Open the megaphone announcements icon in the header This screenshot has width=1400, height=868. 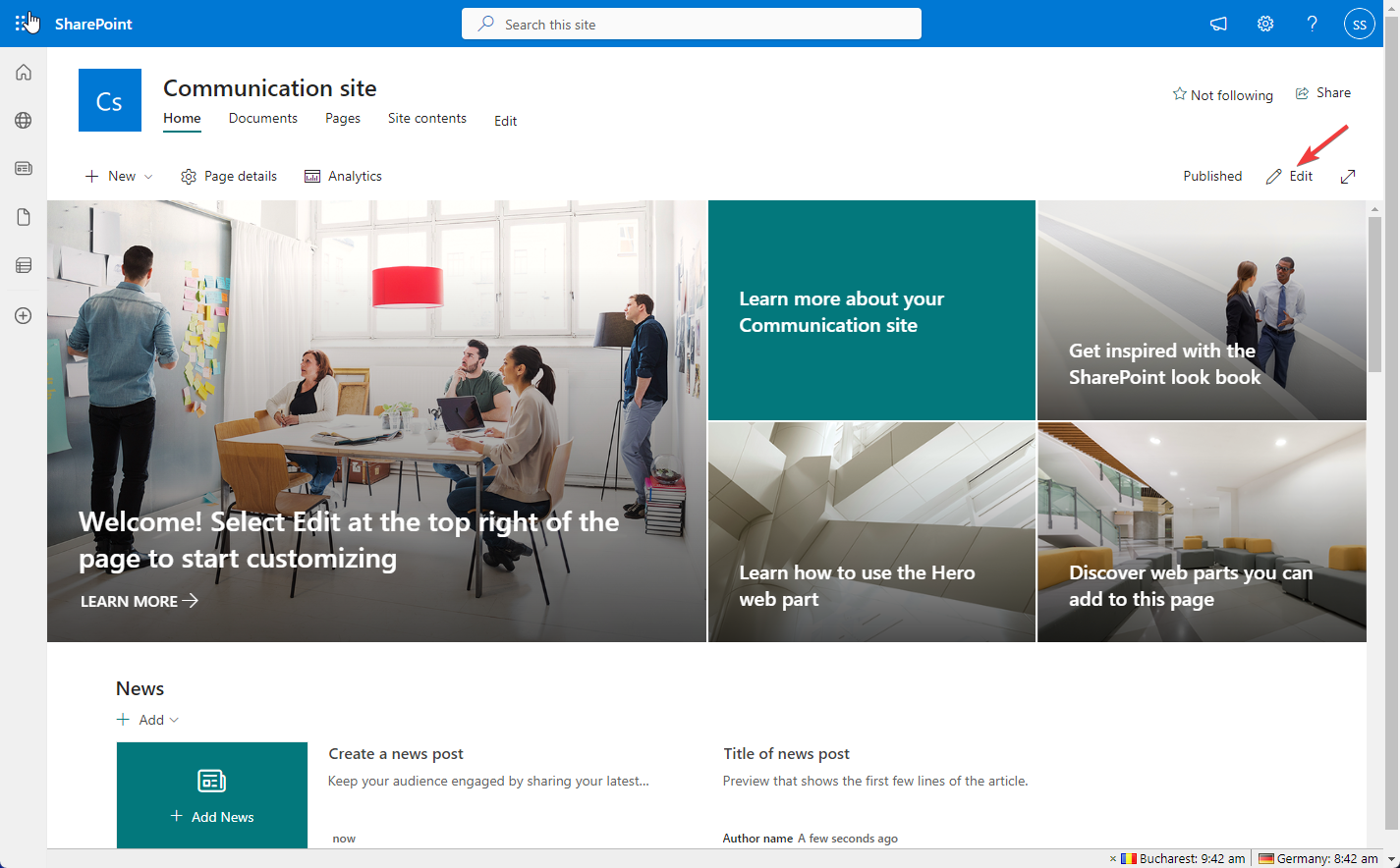[1218, 24]
